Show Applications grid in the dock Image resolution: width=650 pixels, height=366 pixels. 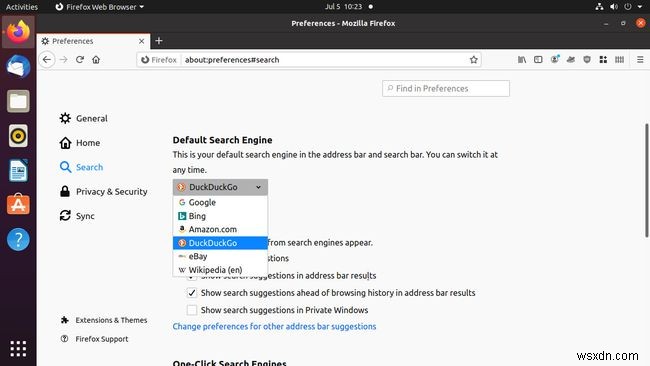point(18,349)
